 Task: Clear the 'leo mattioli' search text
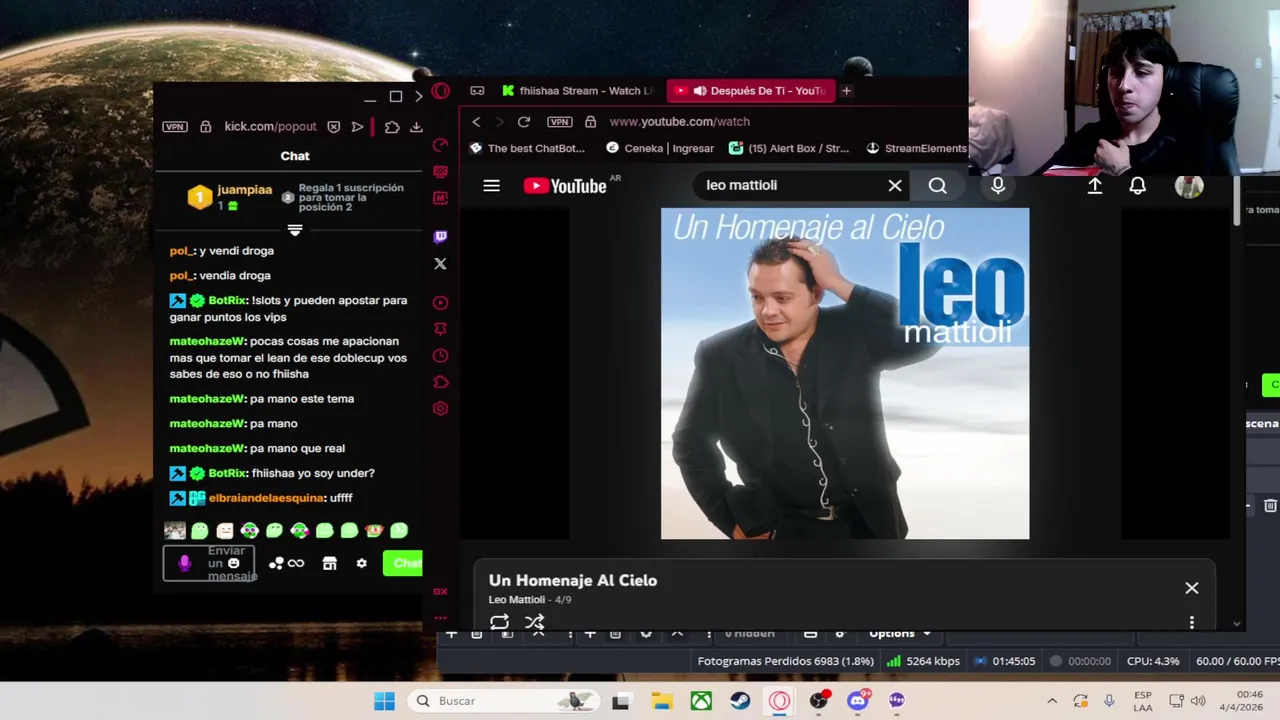895,186
